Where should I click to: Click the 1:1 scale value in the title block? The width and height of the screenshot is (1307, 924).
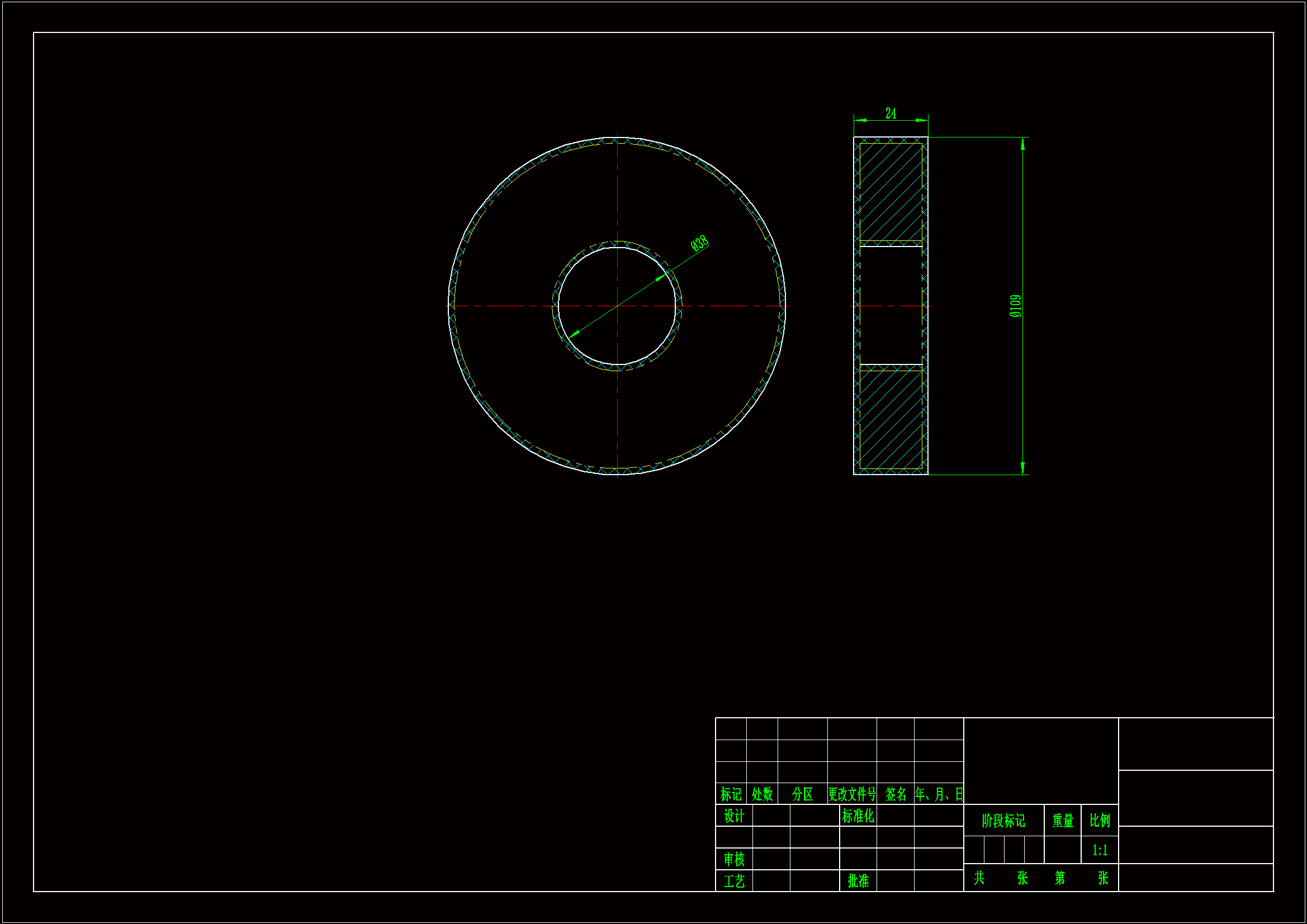click(x=1099, y=850)
